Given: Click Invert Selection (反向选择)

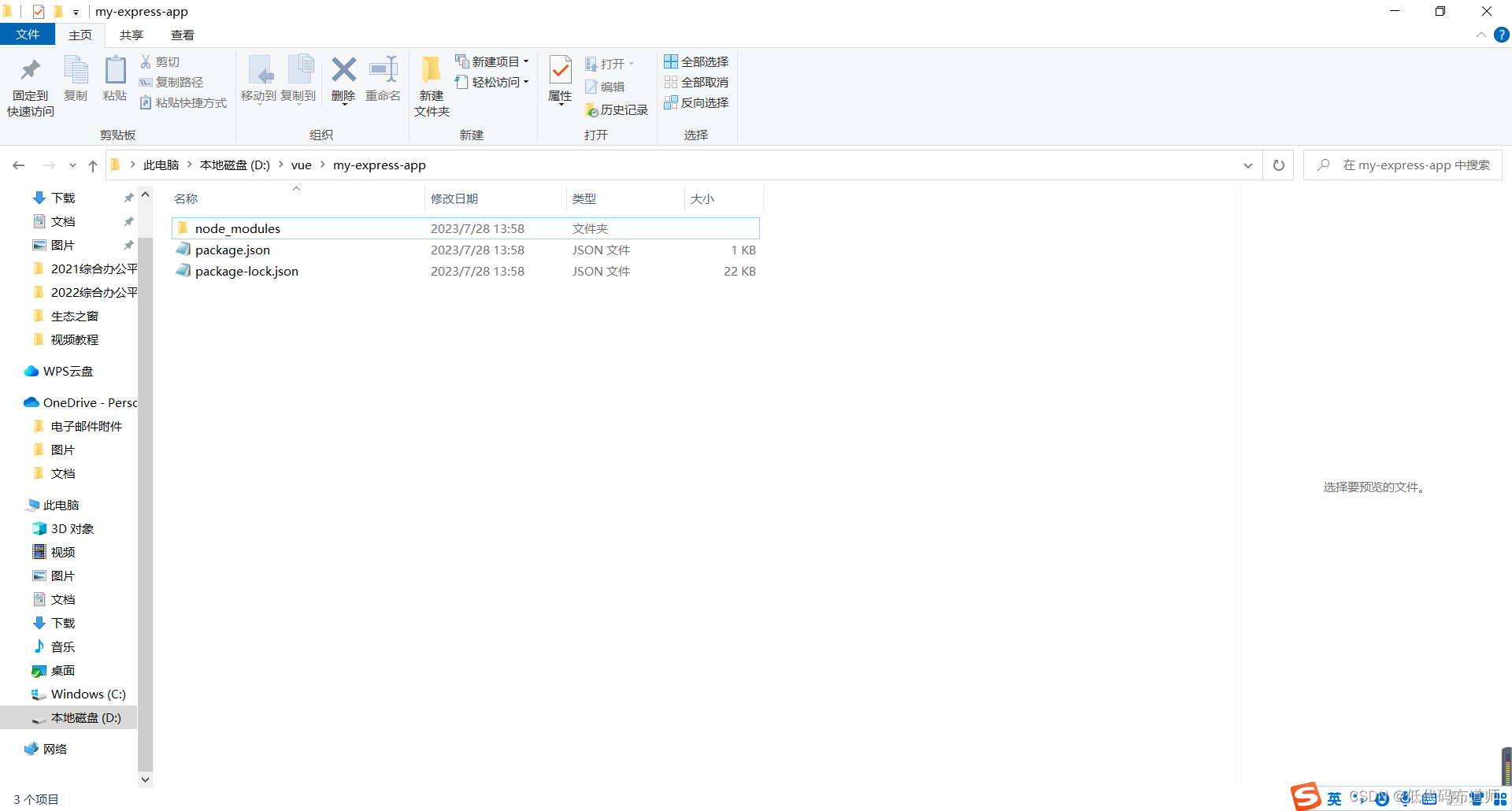Looking at the screenshot, I should [696, 102].
